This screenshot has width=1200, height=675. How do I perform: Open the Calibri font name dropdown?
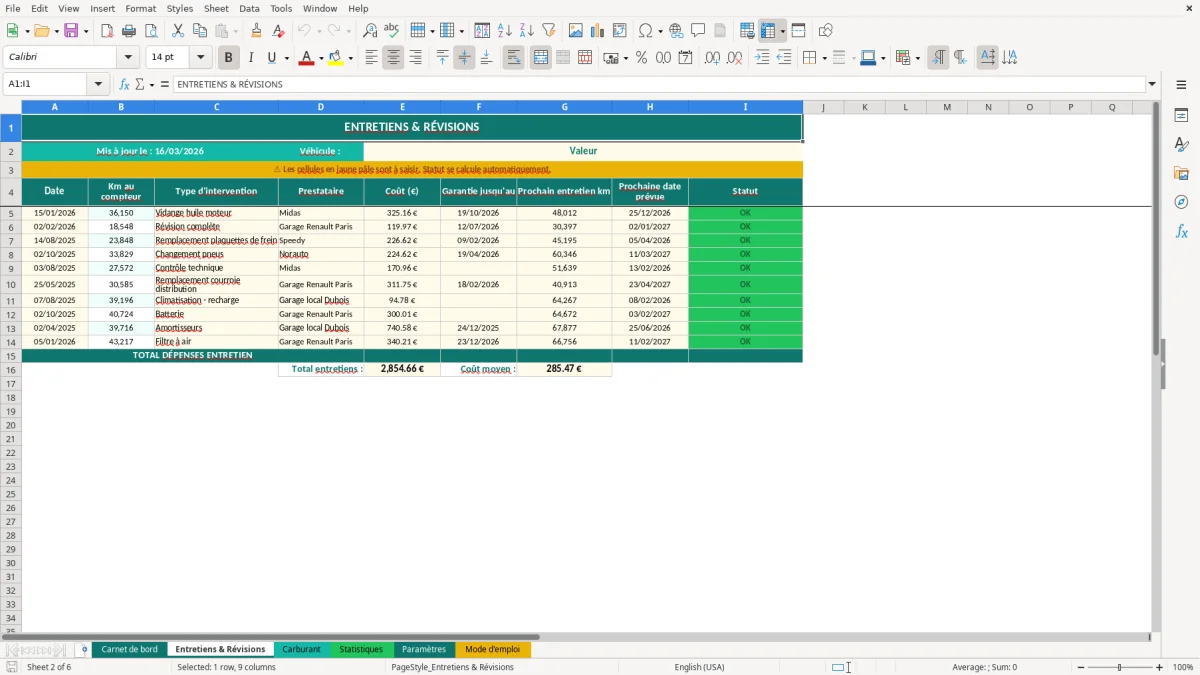click(128, 58)
